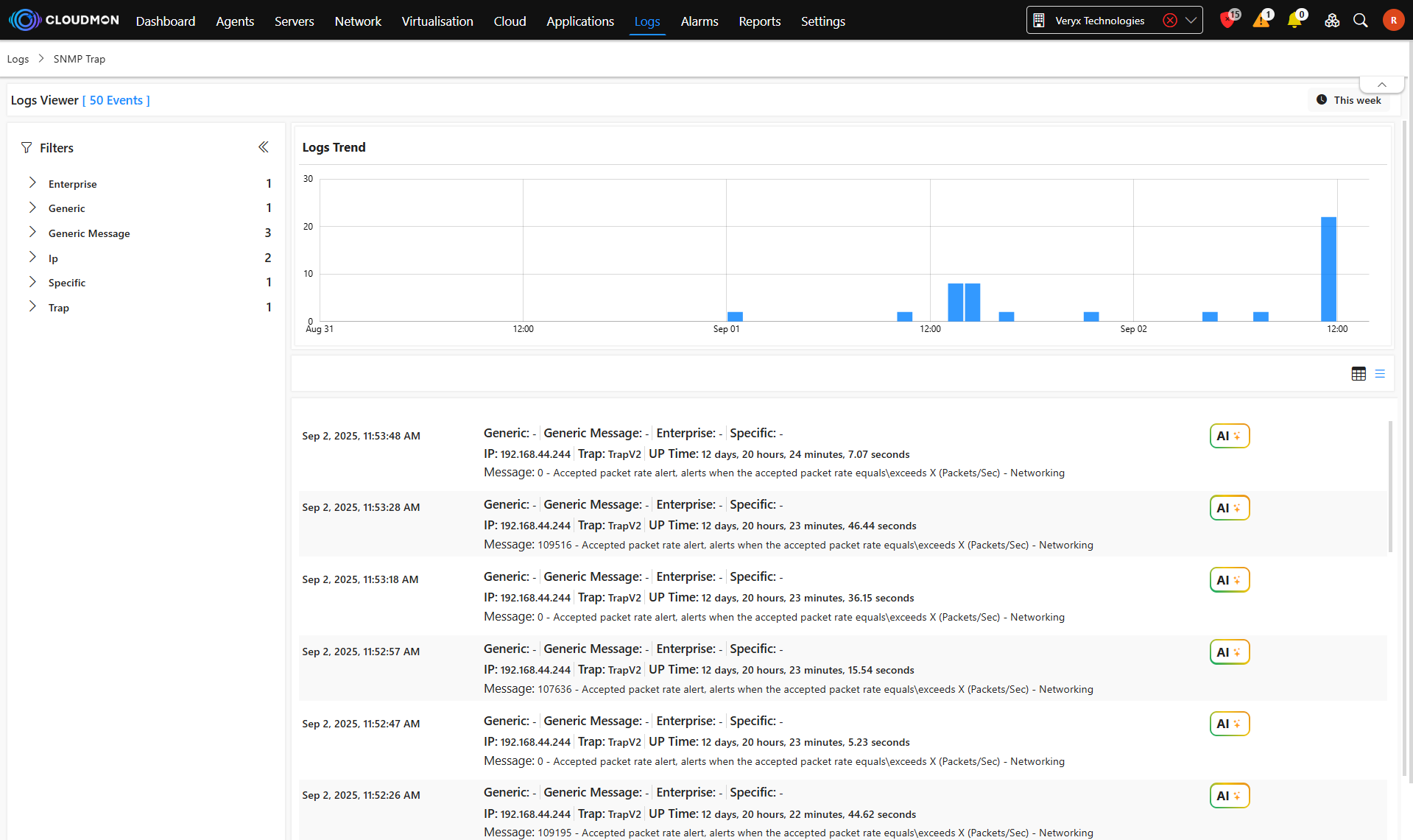Click the red shield alerts icon
Viewport: 1413px width, 840px height.
tap(1227, 21)
